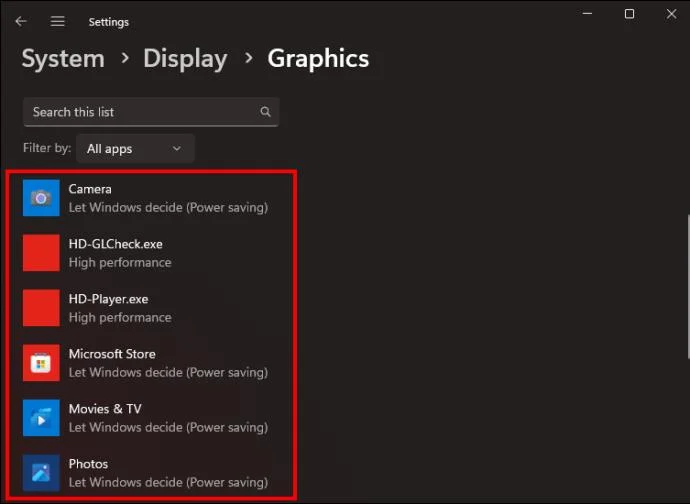Click the back arrow in Settings
Image resolution: width=690 pixels, height=504 pixels.
pos(21,21)
